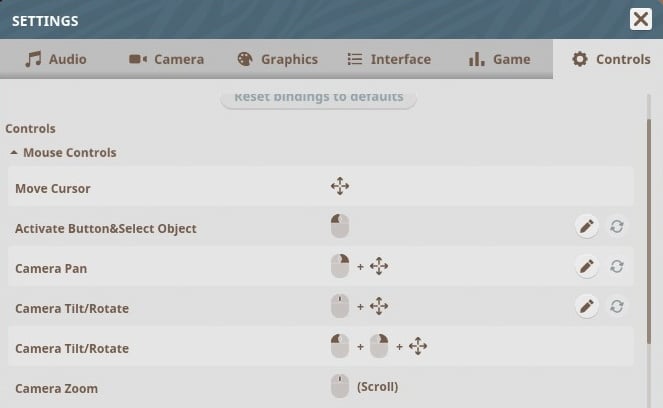Open the Graphics settings tab
Image resolution: width=663 pixels, height=408 pixels.
click(x=277, y=59)
